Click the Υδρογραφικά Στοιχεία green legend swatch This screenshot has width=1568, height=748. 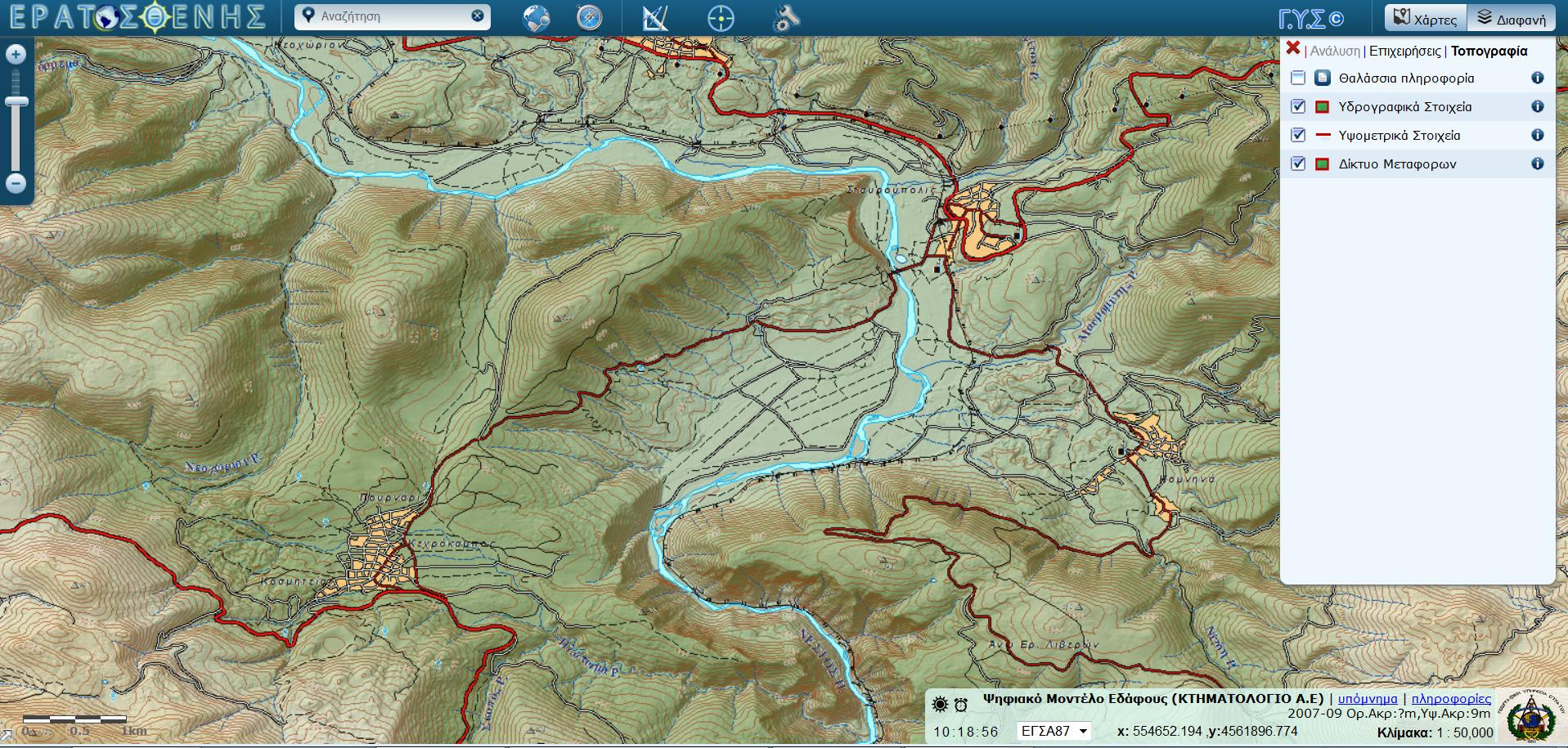1322,107
